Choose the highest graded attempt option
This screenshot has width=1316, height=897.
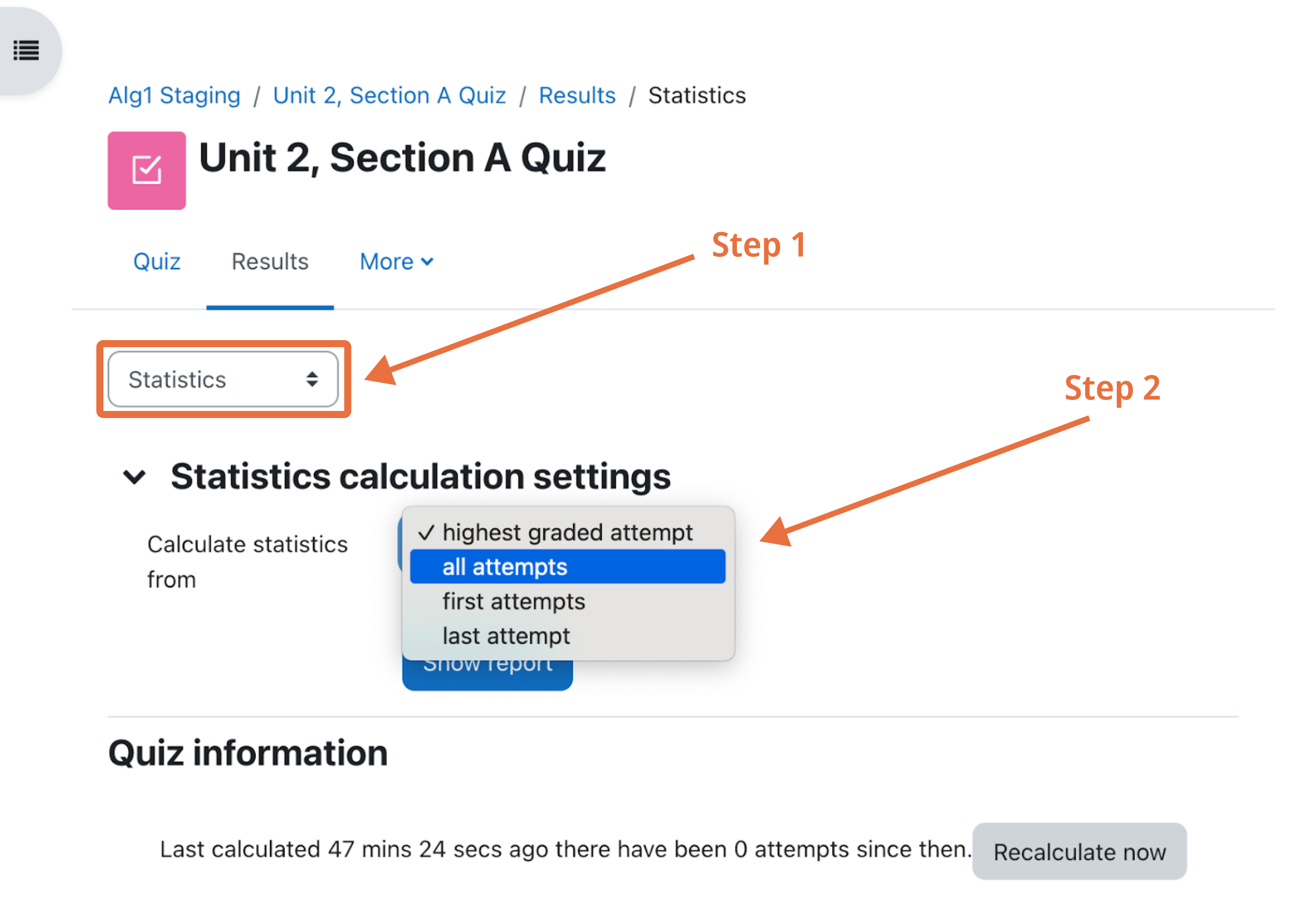(x=567, y=532)
